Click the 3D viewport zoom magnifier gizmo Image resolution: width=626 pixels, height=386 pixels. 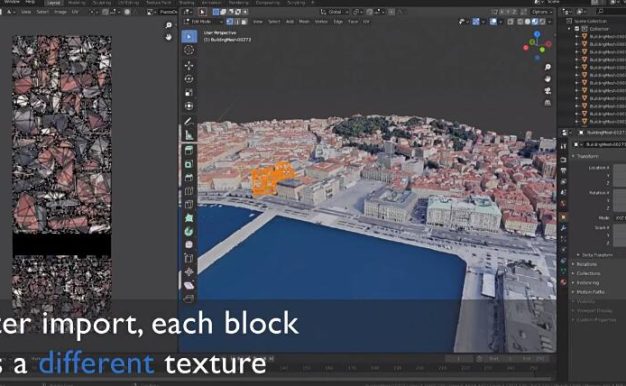coord(548,67)
